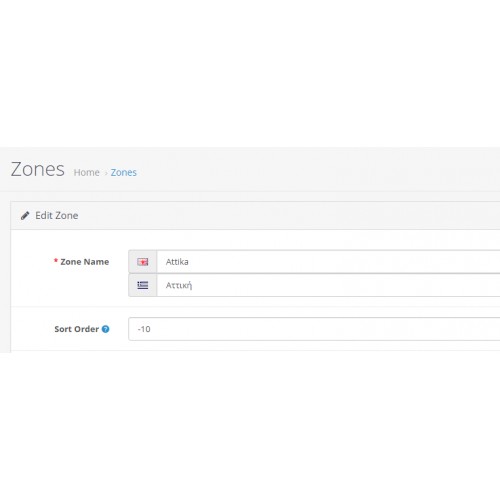The image size is (500, 500).
Task: Open the Sort Order help tooltip icon
Action: (x=105, y=329)
